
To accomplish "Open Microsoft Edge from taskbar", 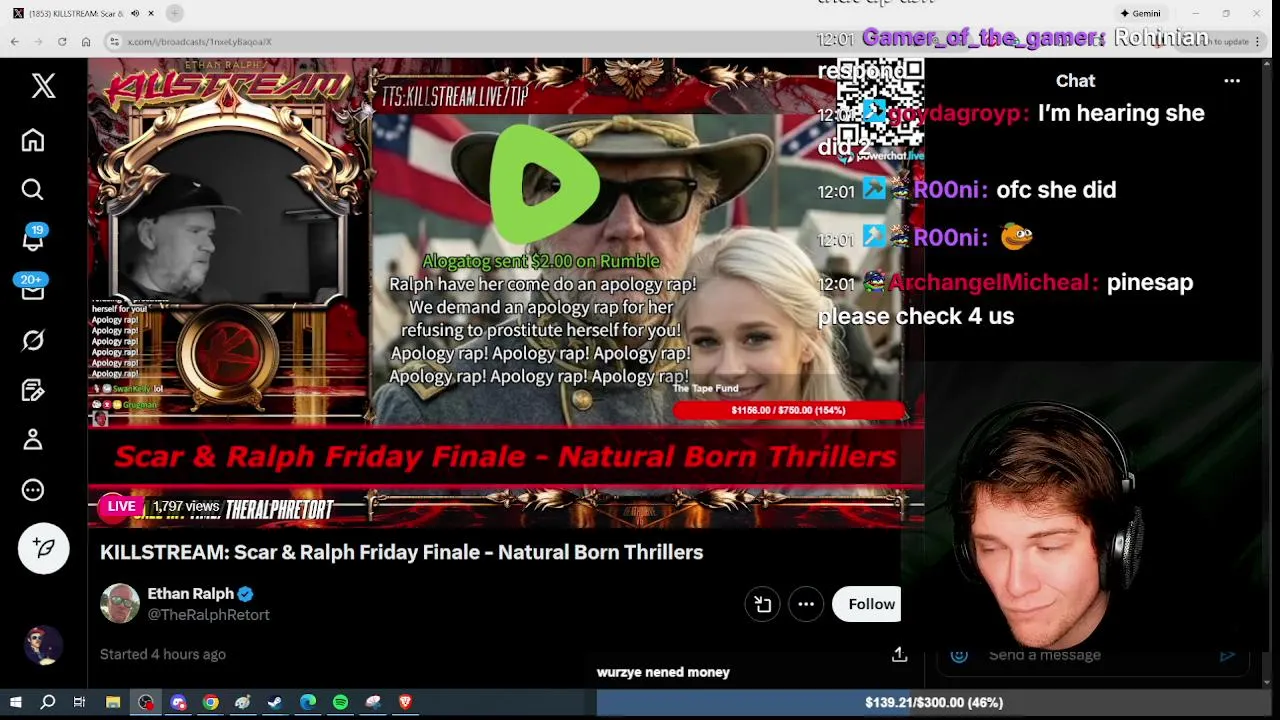I will tap(308, 702).
